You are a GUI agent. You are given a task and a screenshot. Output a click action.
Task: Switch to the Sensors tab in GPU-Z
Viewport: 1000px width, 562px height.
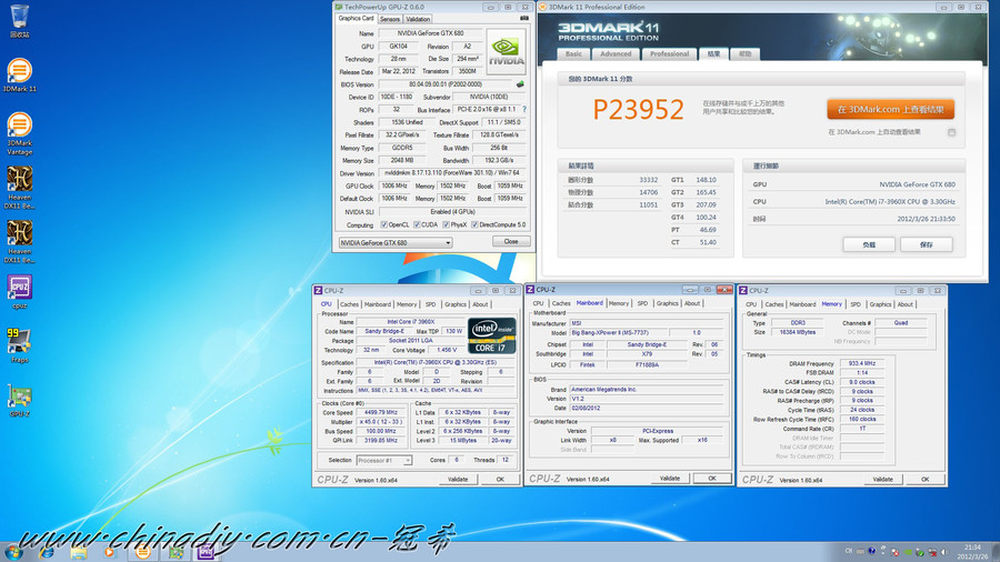pyautogui.click(x=390, y=19)
